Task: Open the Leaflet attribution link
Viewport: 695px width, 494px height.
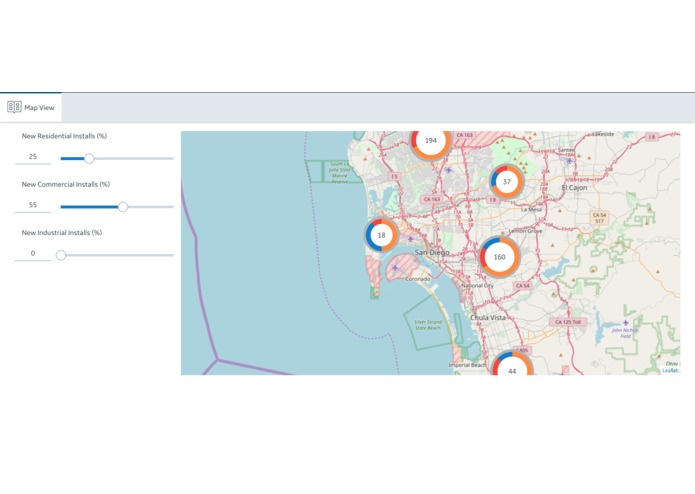Action: point(670,370)
